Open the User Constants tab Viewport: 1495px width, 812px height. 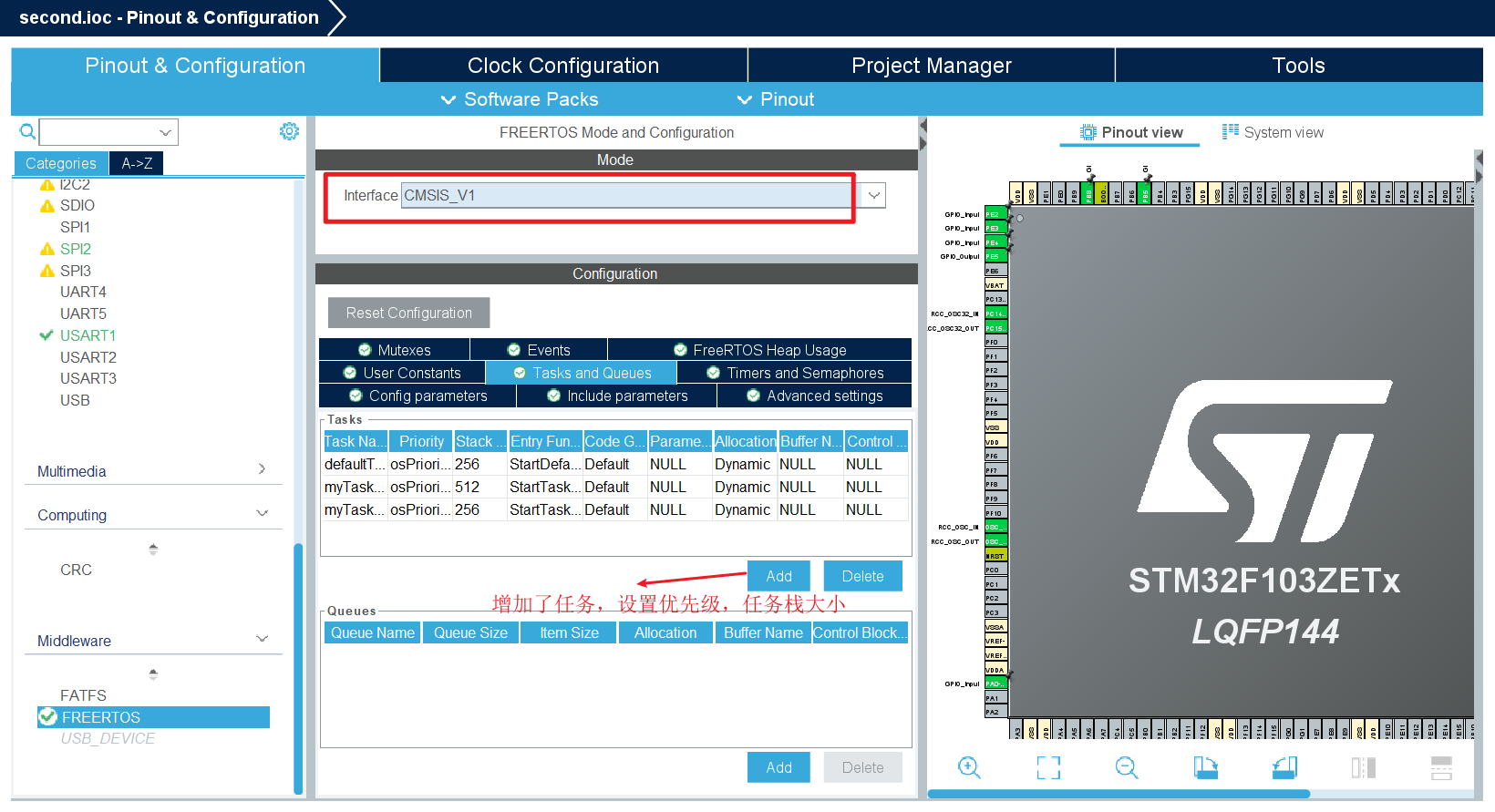point(402,373)
